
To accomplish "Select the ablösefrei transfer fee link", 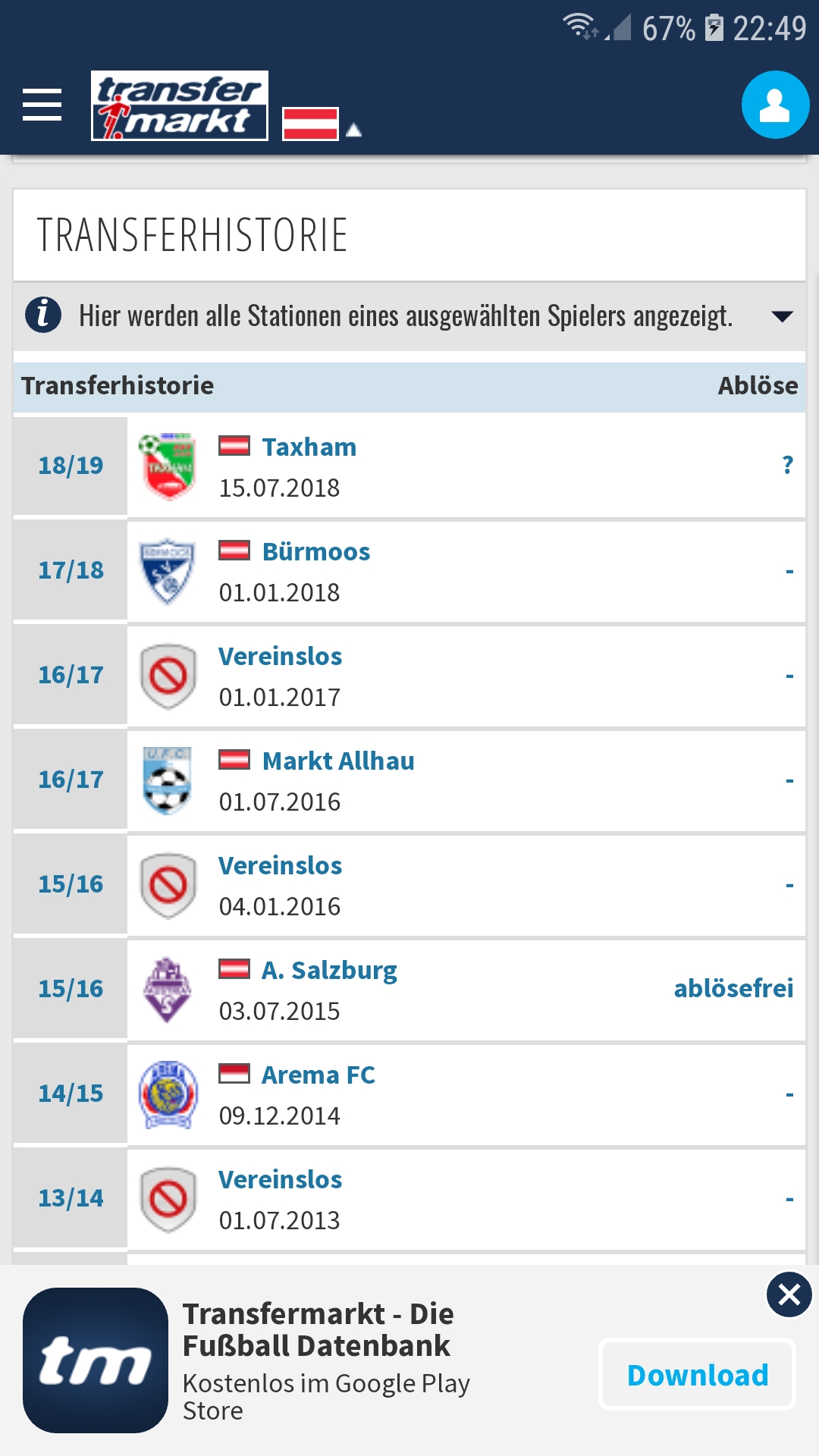I will 733,988.
